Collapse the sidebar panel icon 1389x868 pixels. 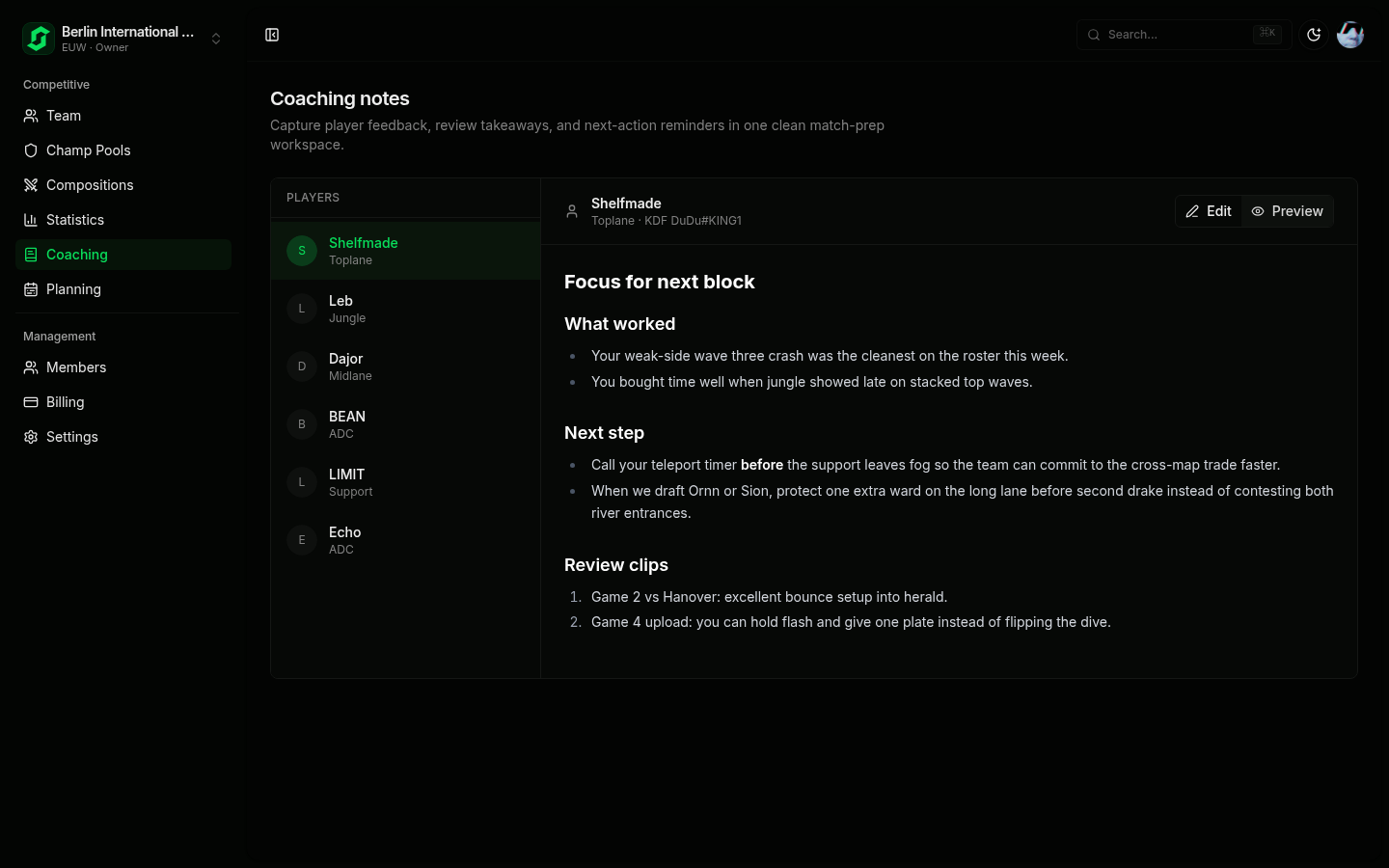point(272,35)
